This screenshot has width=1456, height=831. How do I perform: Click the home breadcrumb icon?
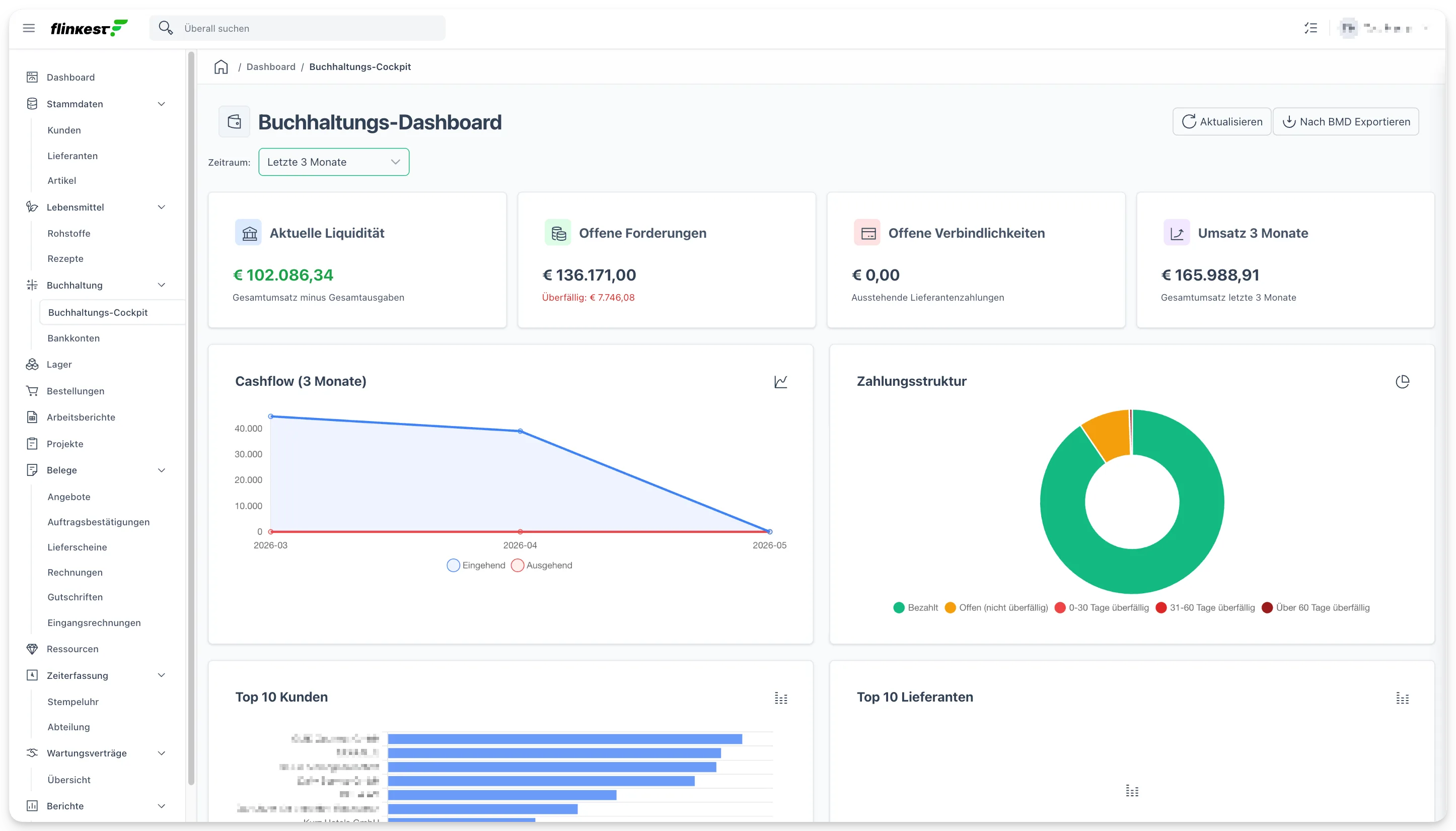tap(221, 67)
